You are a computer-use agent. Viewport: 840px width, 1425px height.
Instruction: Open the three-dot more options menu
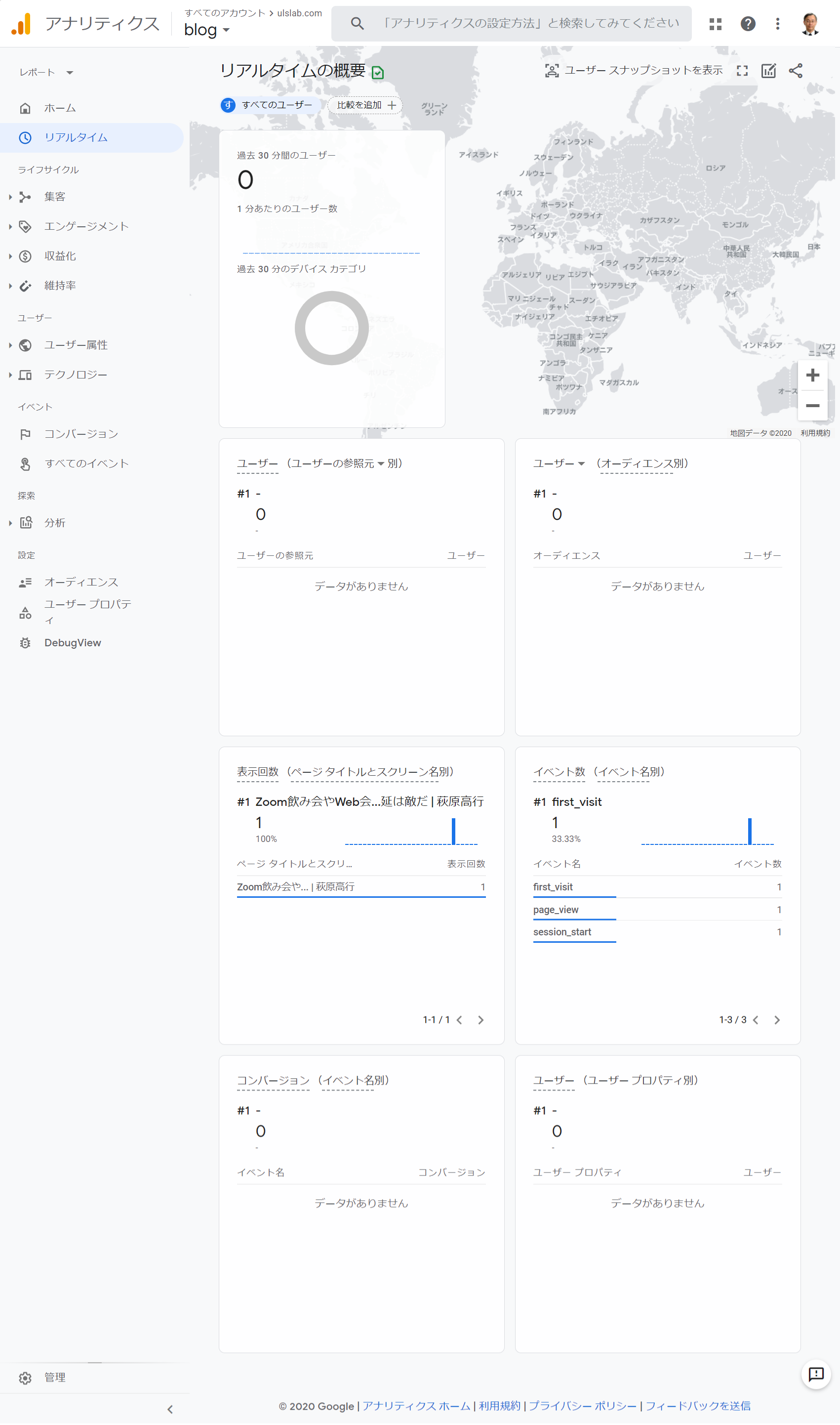(777, 24)
